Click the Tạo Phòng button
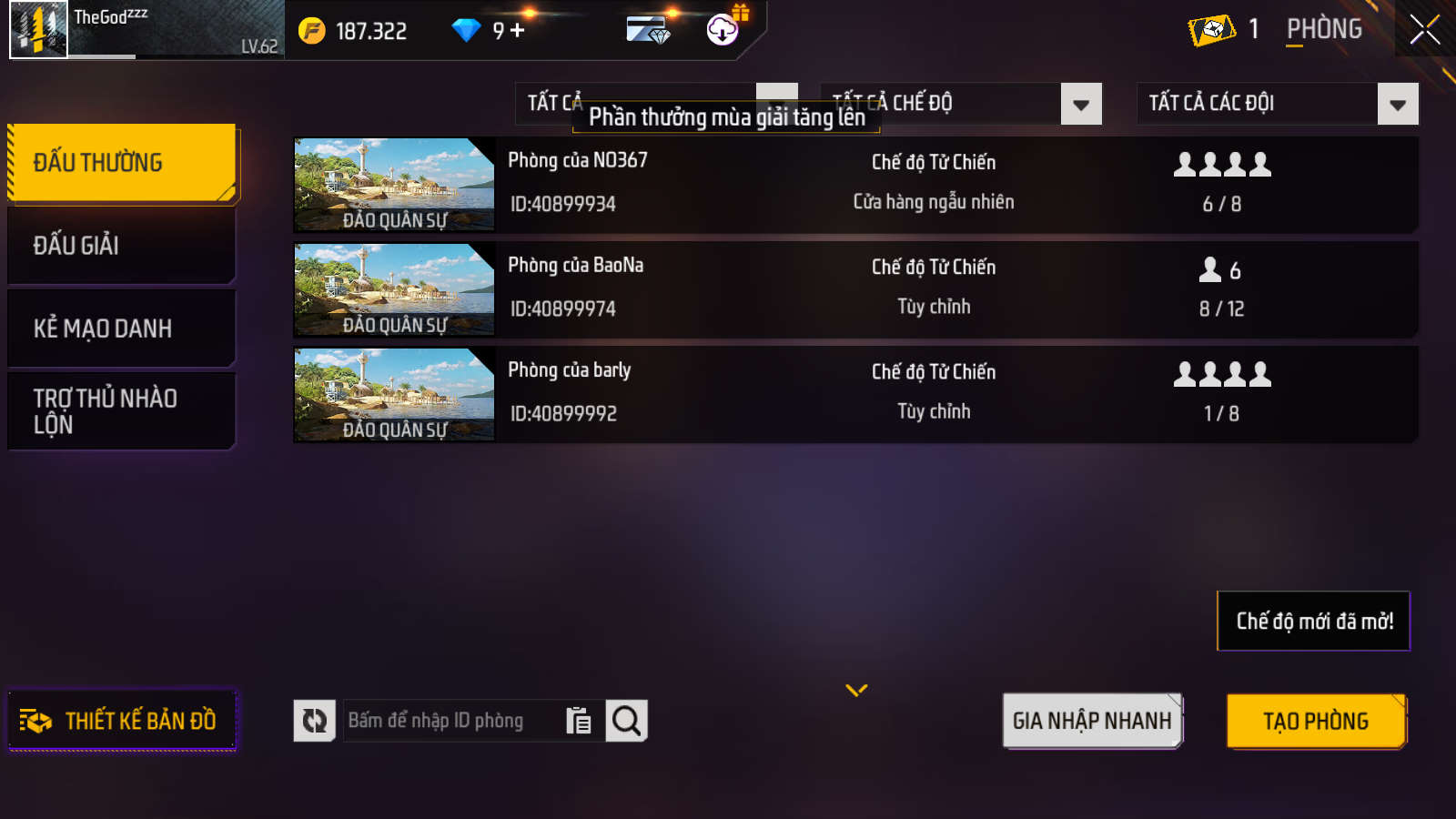 [1316, 721]
